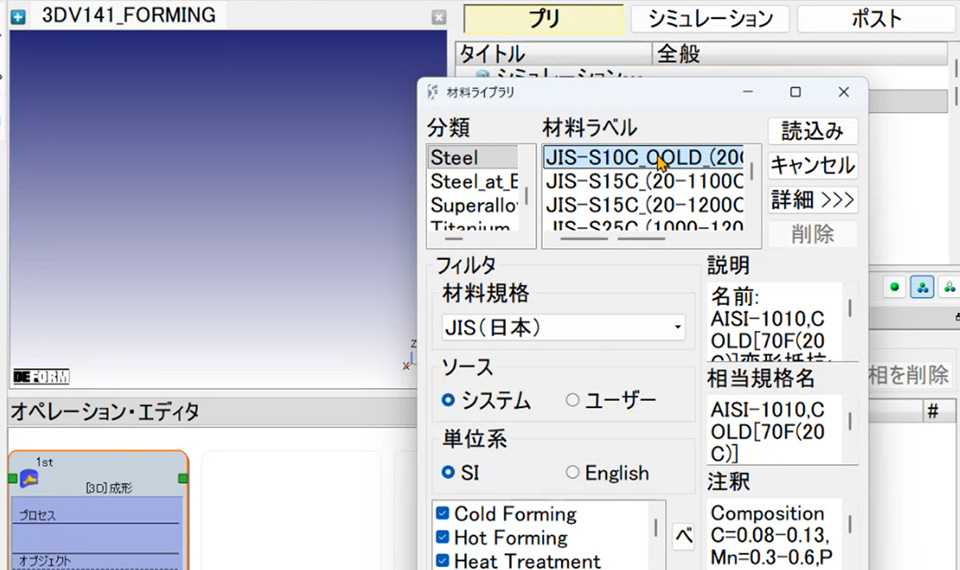Click the green left connector of 1st operation
960x570 pixels.
(x=12, y=478)
